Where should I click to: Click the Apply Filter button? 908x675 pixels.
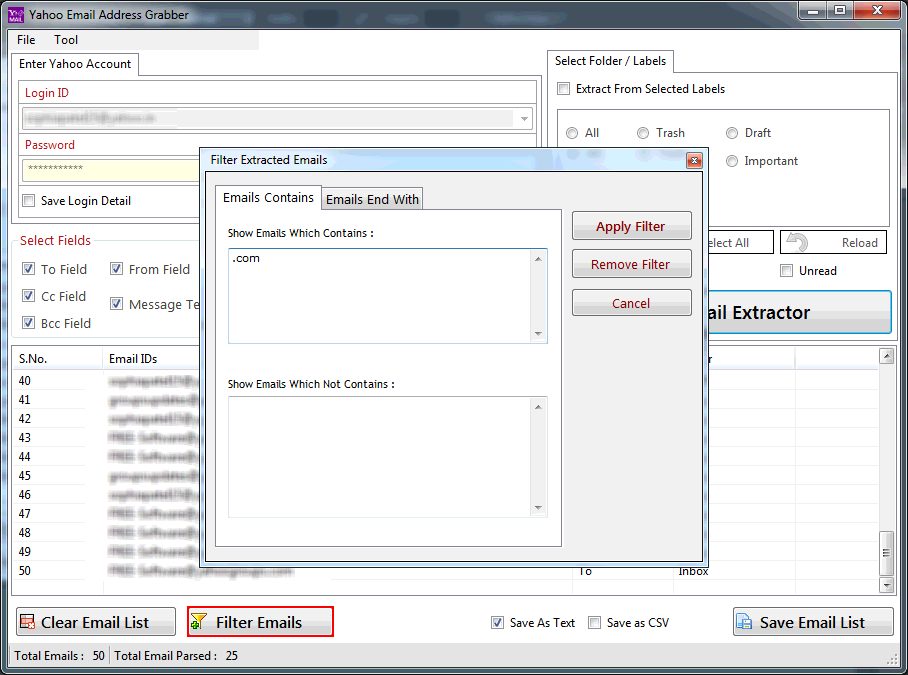631,226
